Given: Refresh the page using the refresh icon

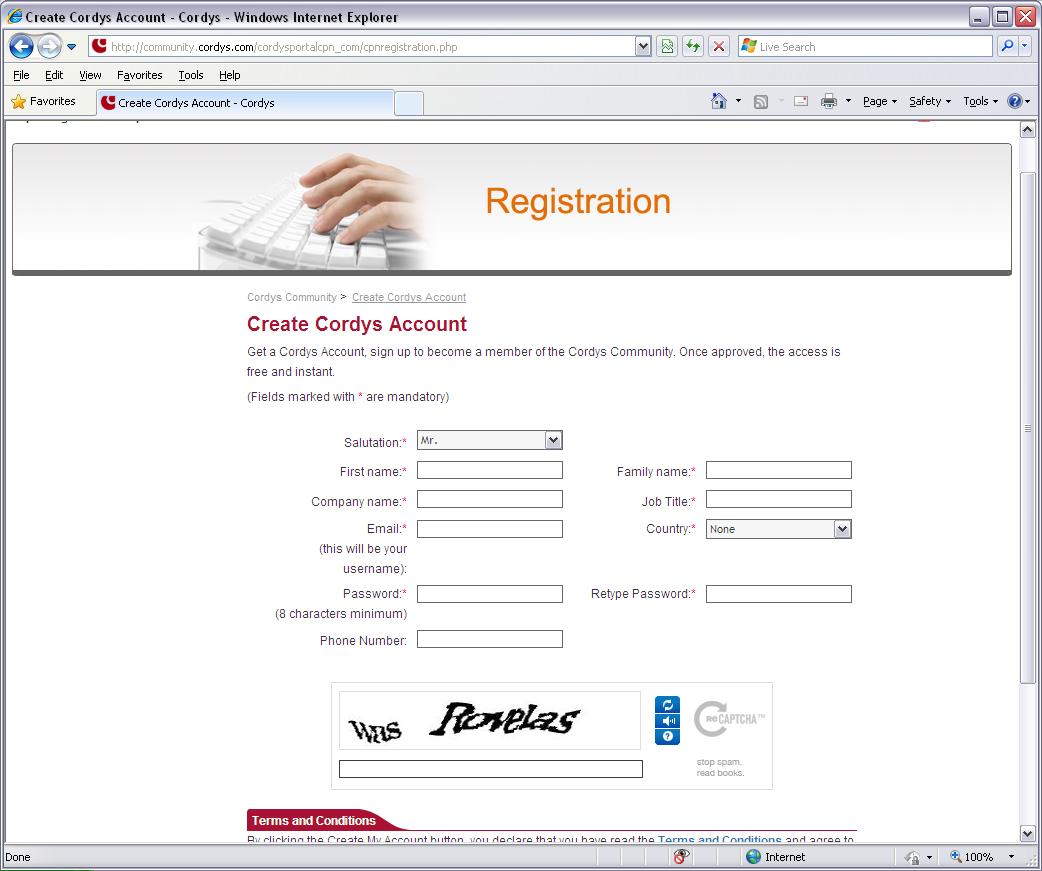Looking at the screenshot, I should coord(693,47).
